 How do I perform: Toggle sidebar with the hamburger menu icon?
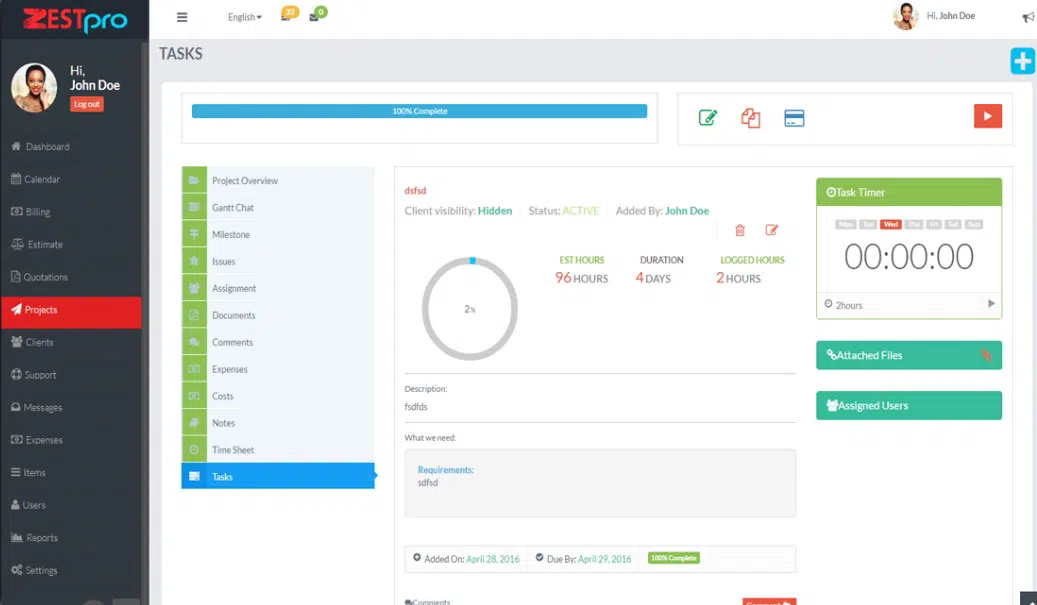(182, 17)
